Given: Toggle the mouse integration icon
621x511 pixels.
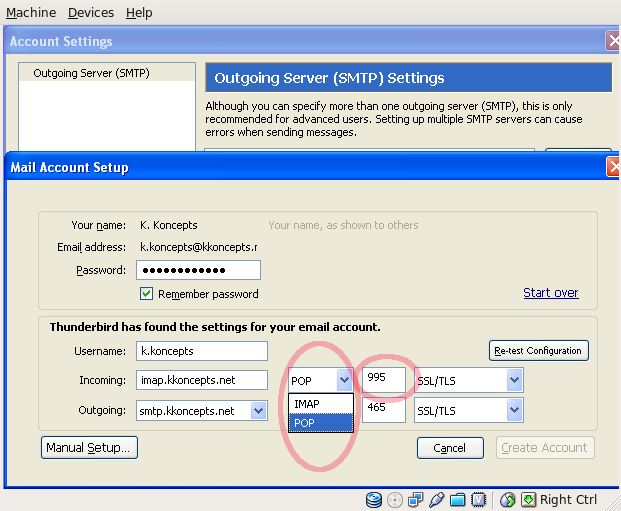Looking at the screenshot, I should pos(507,500).
